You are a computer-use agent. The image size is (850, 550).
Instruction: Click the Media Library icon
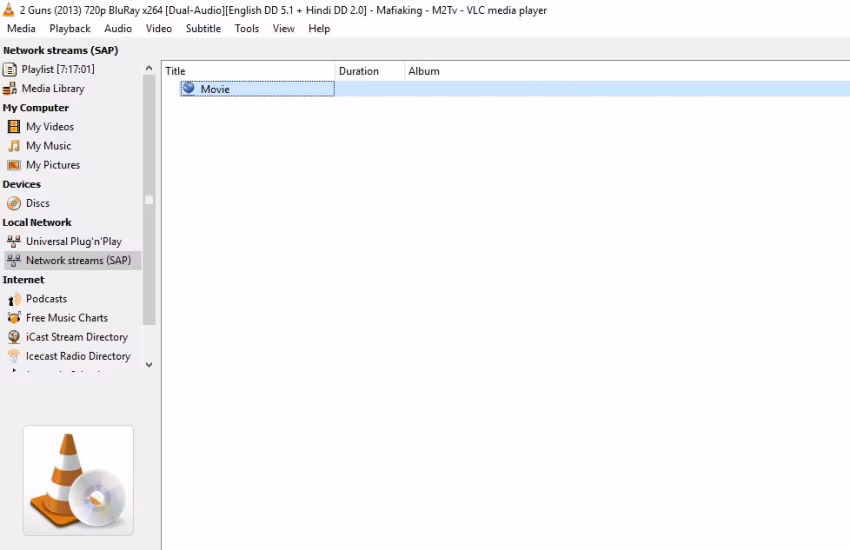pyautogui.click(x=10, y=89)
